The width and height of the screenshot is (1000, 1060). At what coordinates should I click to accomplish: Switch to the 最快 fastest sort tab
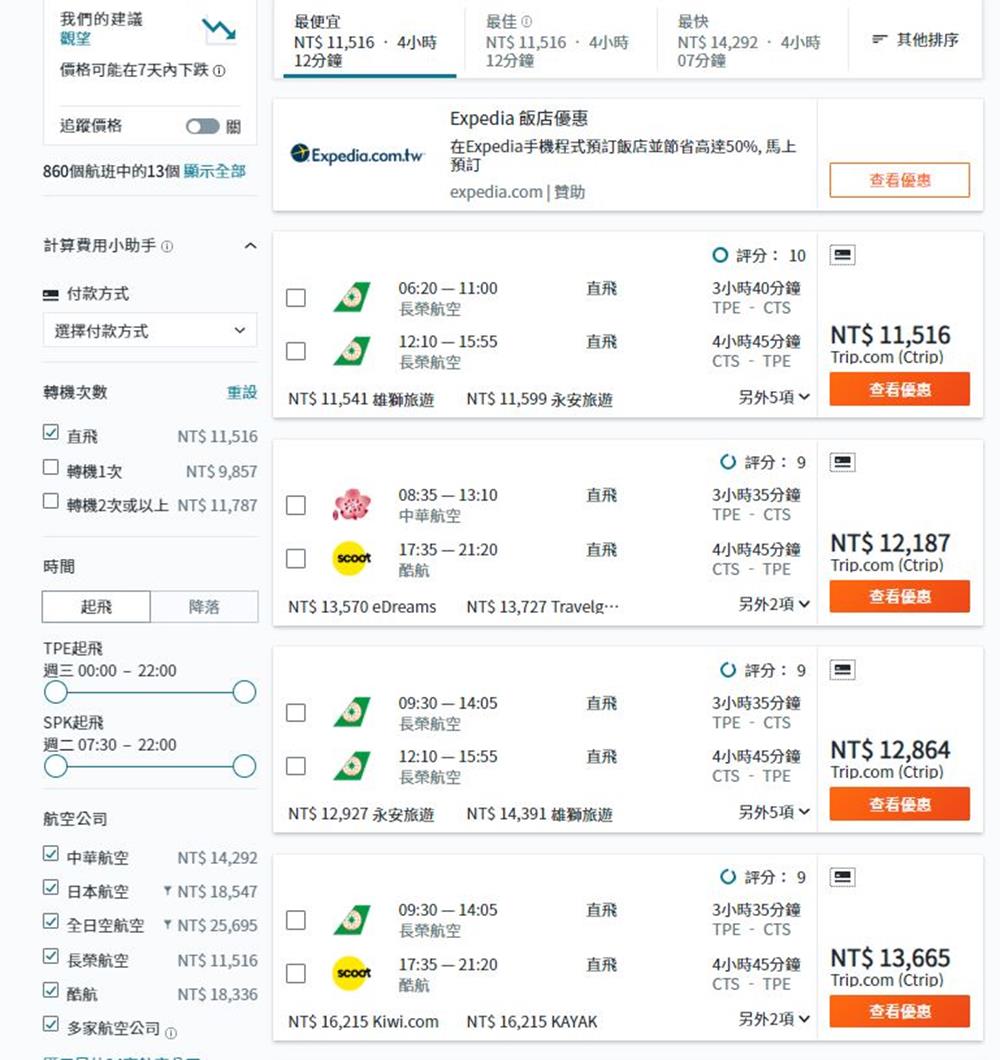tap(750, 42)
